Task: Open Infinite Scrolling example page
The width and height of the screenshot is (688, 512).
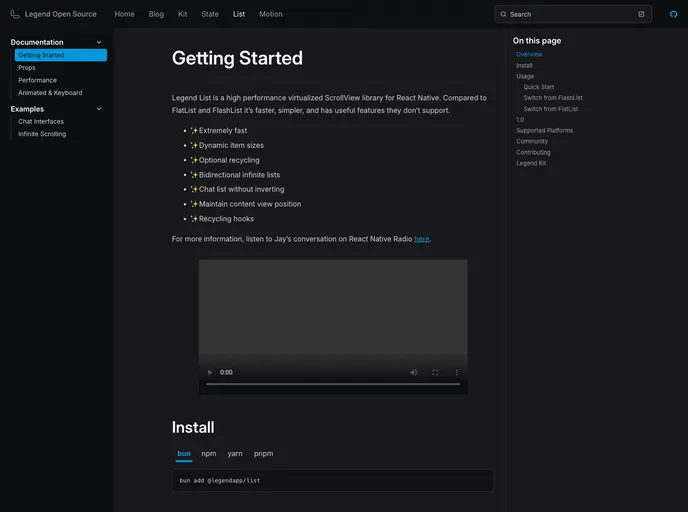Action: pos(42,134)
